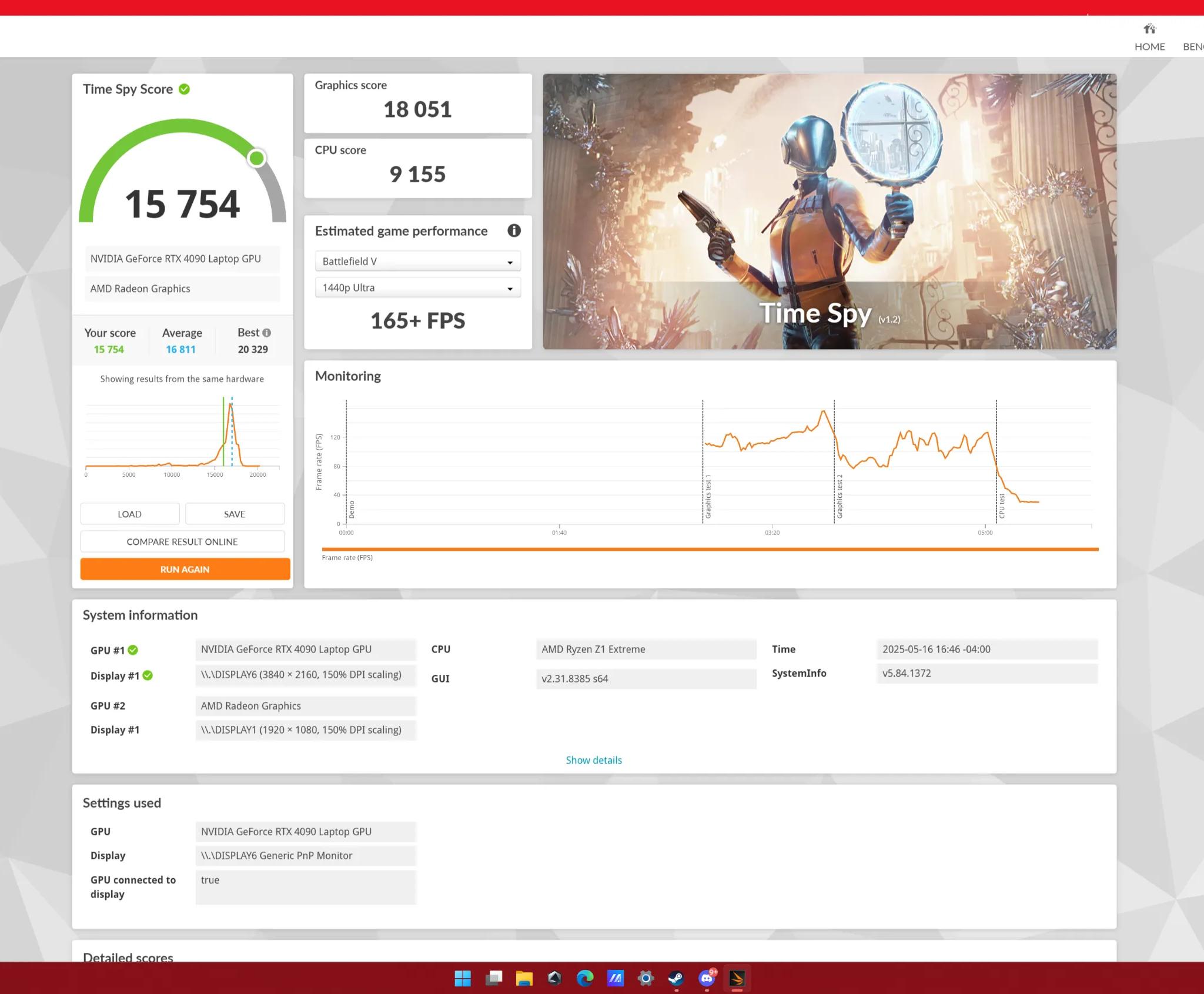Click the DISPLAY6 3840 × 2160 field
The image size is (1204, 994).
[x=306, y=675]
